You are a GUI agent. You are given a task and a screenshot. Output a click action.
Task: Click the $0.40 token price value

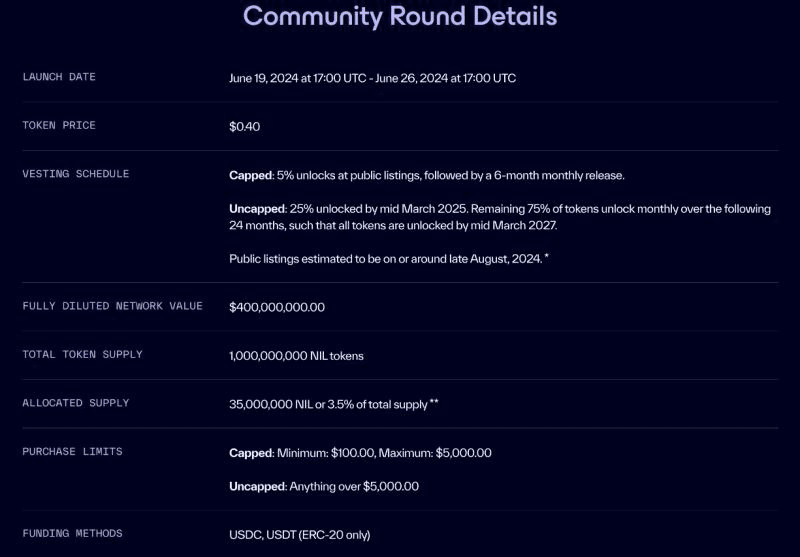[x=244, y=126]
